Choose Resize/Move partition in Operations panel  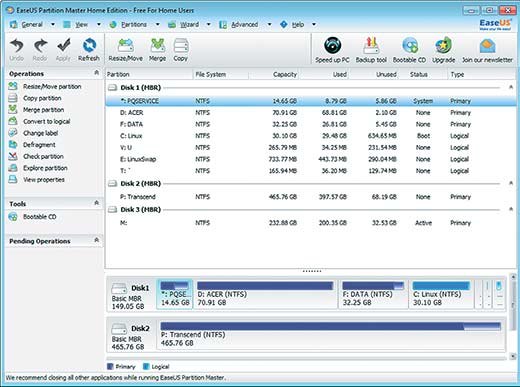[x=45, y=87]
